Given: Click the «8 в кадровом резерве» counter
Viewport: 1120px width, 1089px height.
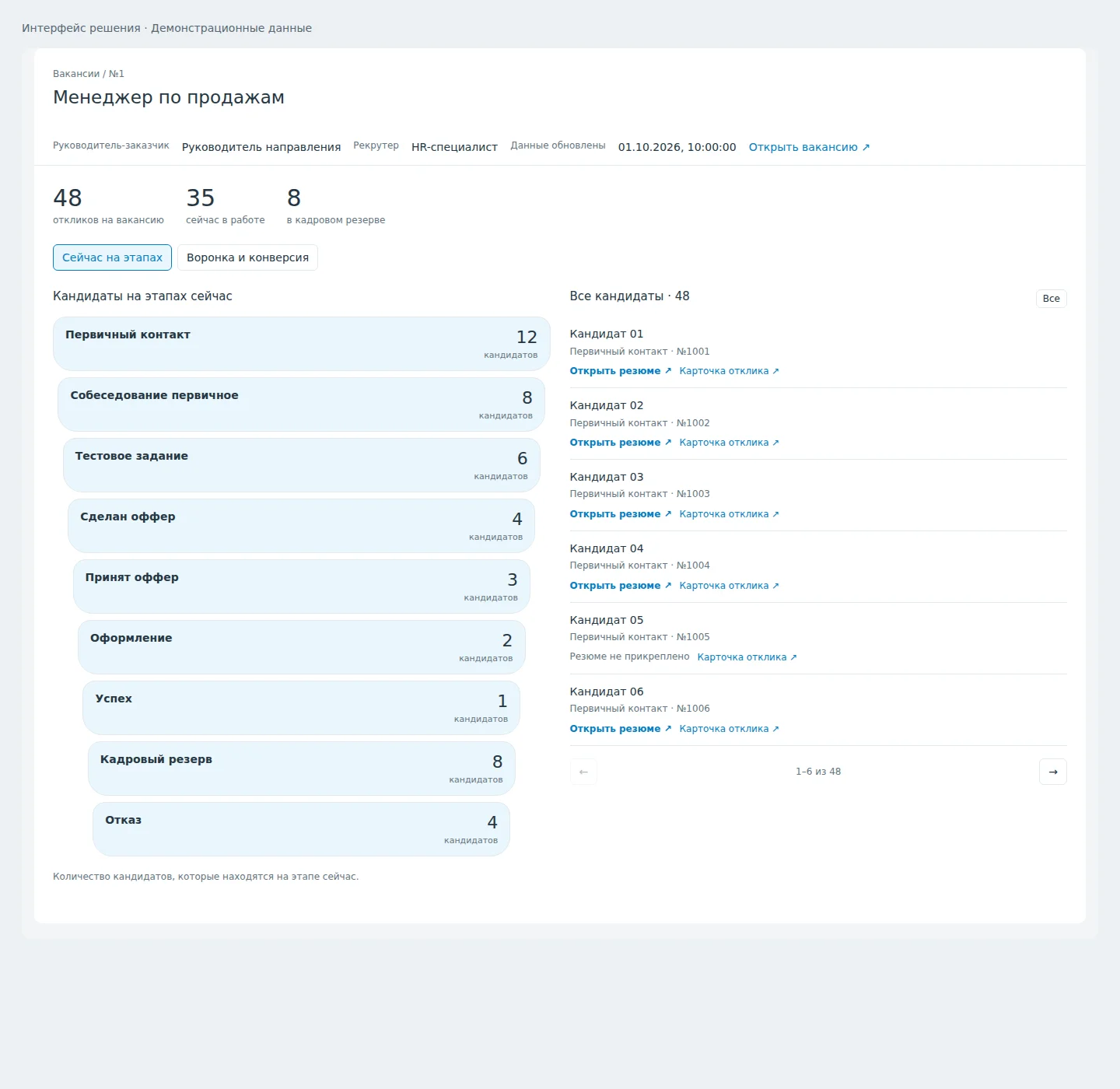Looking at the screenshot, I should pyautogui.click(x=336, y=205).
